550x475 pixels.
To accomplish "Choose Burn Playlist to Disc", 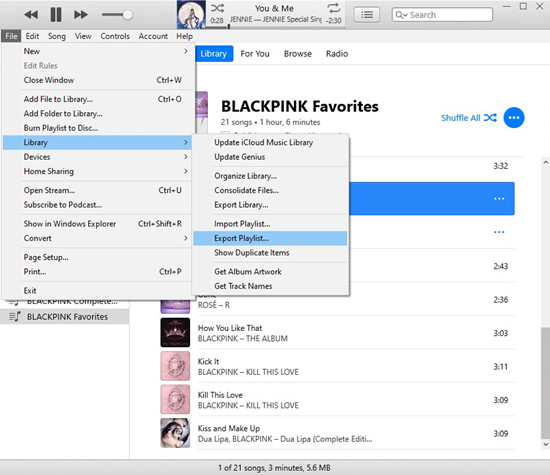I will coord(97,128).
